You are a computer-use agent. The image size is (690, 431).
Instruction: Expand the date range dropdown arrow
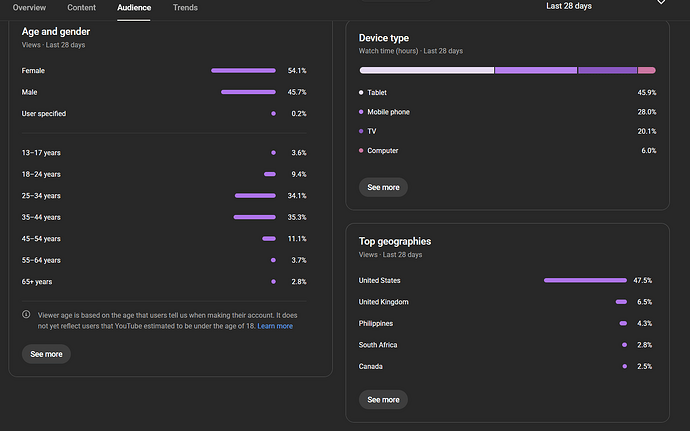[661, 3]
